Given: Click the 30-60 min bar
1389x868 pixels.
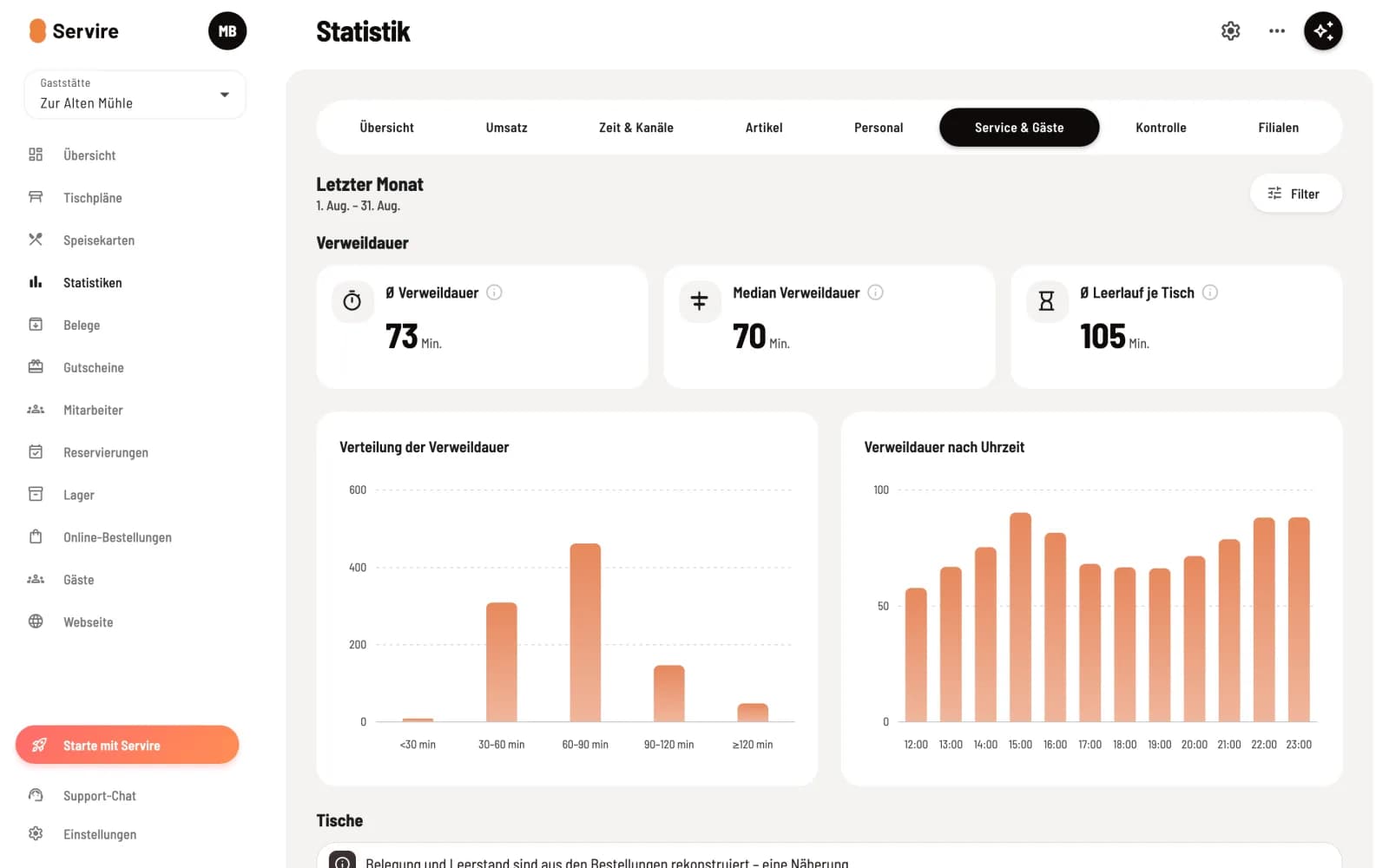Looking at the screenshot, I should click(501, 662).
